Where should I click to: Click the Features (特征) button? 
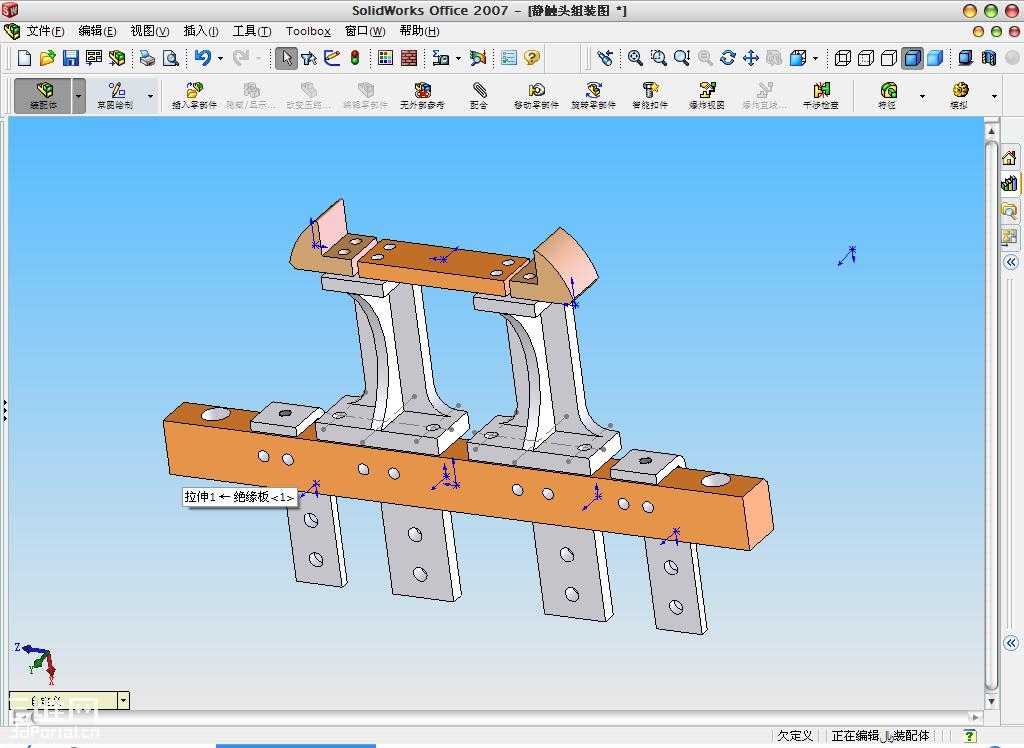(x=887, y=95)
